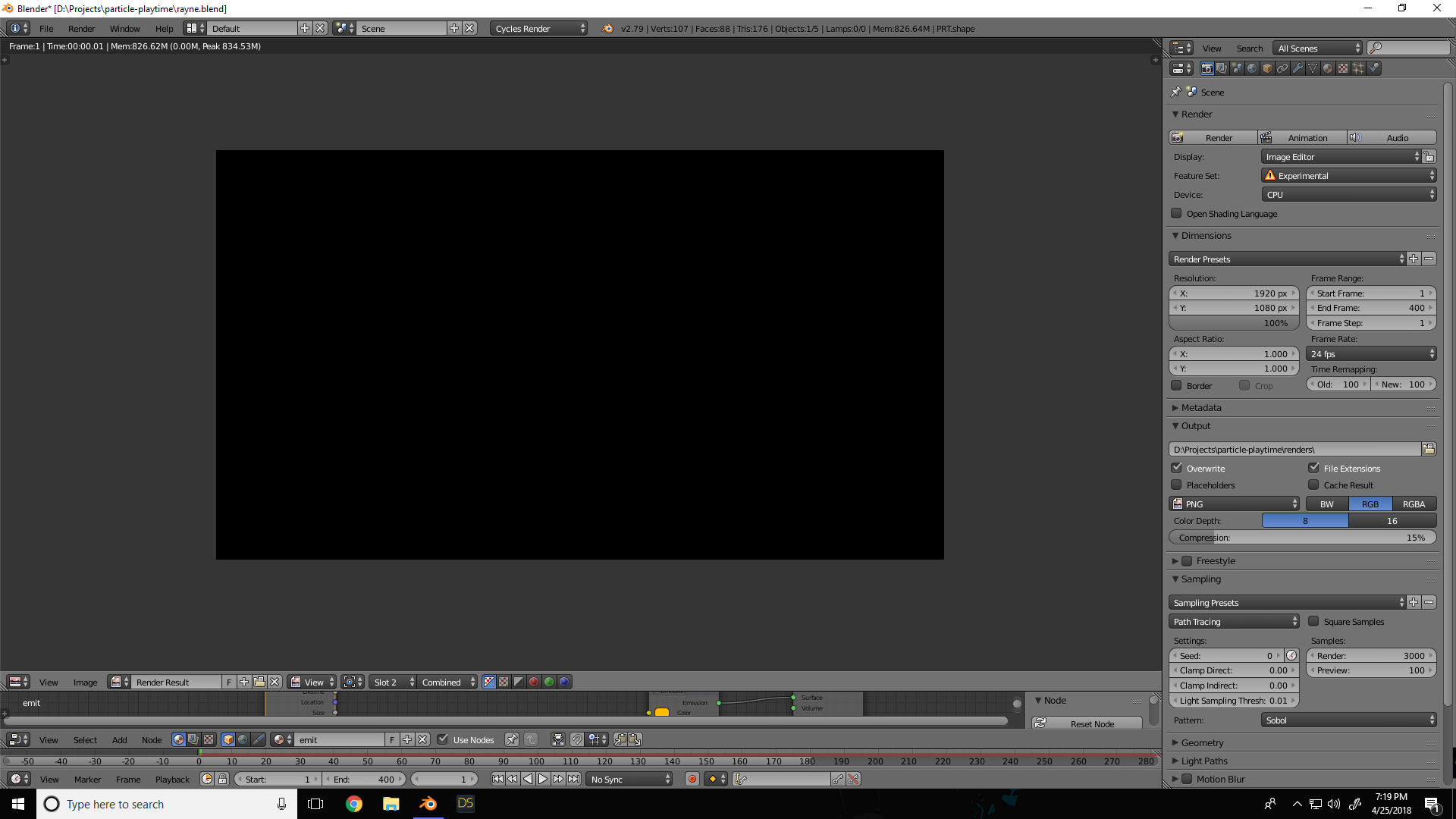The image size is (1456, 819).
Task: Click the output folder browse icon
Action: tap(1429, 450)
